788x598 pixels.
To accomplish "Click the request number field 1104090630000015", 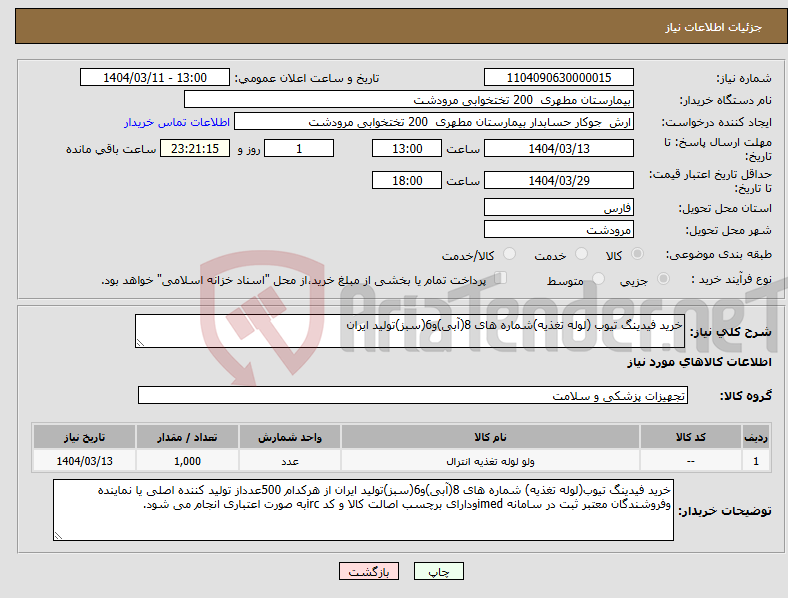I will pos(559,77).
